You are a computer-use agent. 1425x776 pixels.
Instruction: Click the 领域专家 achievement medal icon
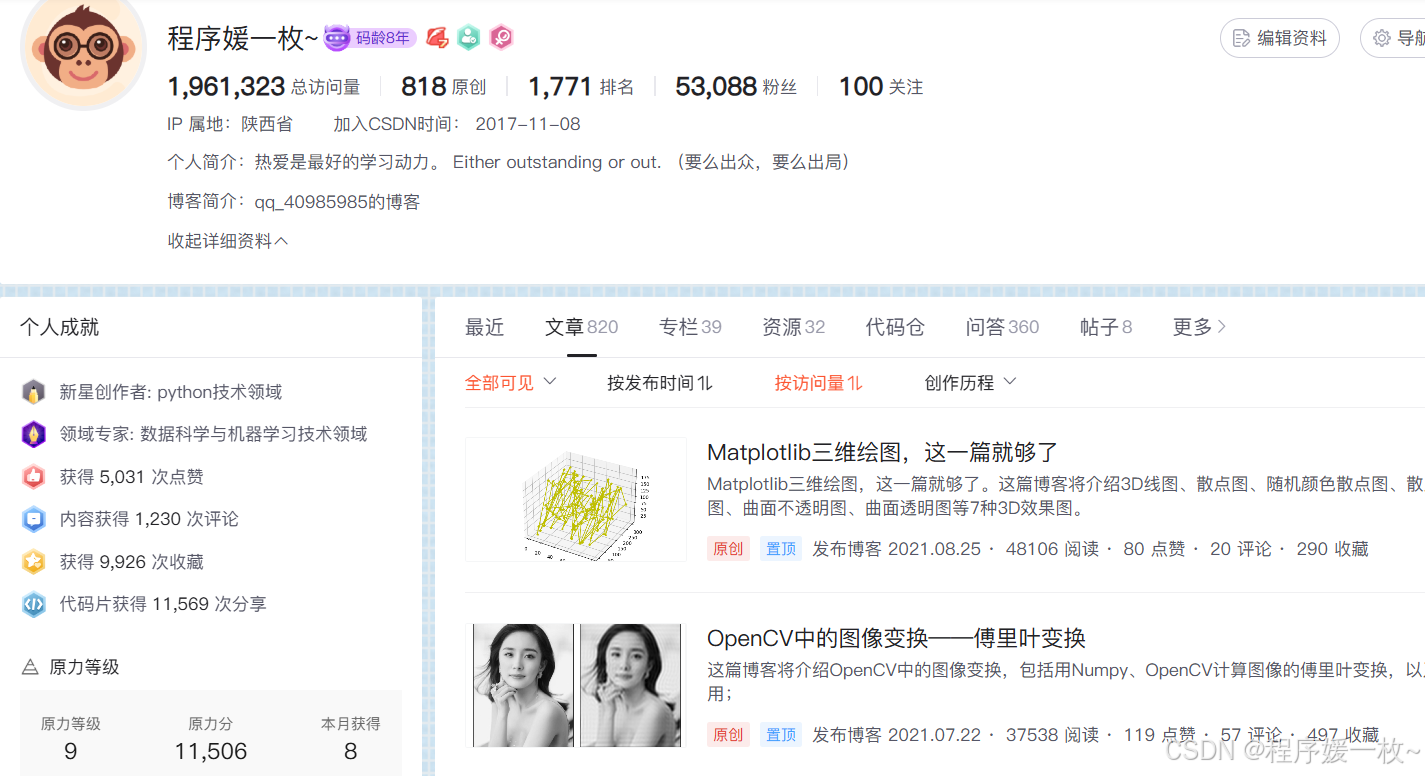(33, 434)
